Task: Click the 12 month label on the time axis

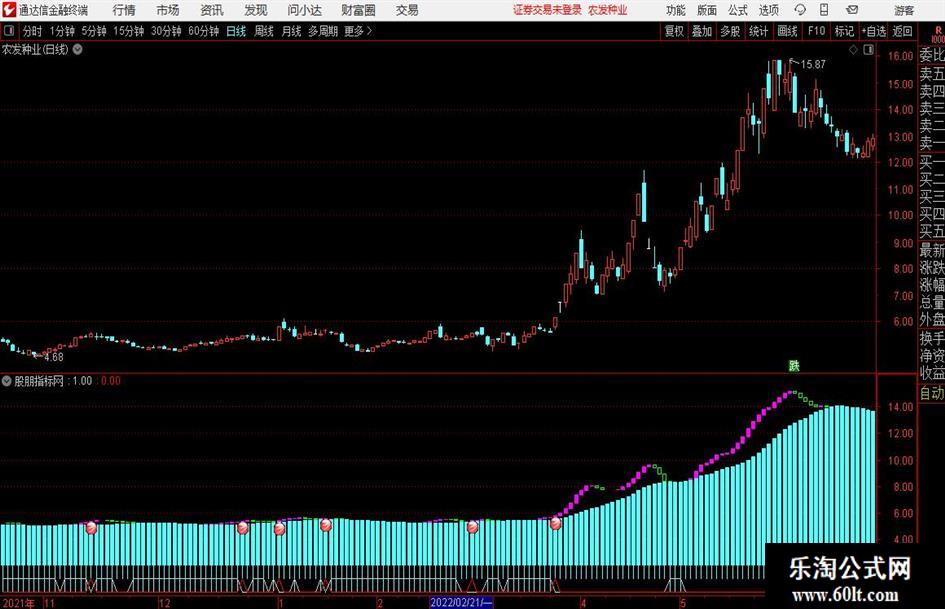Action: coord(164,603)
